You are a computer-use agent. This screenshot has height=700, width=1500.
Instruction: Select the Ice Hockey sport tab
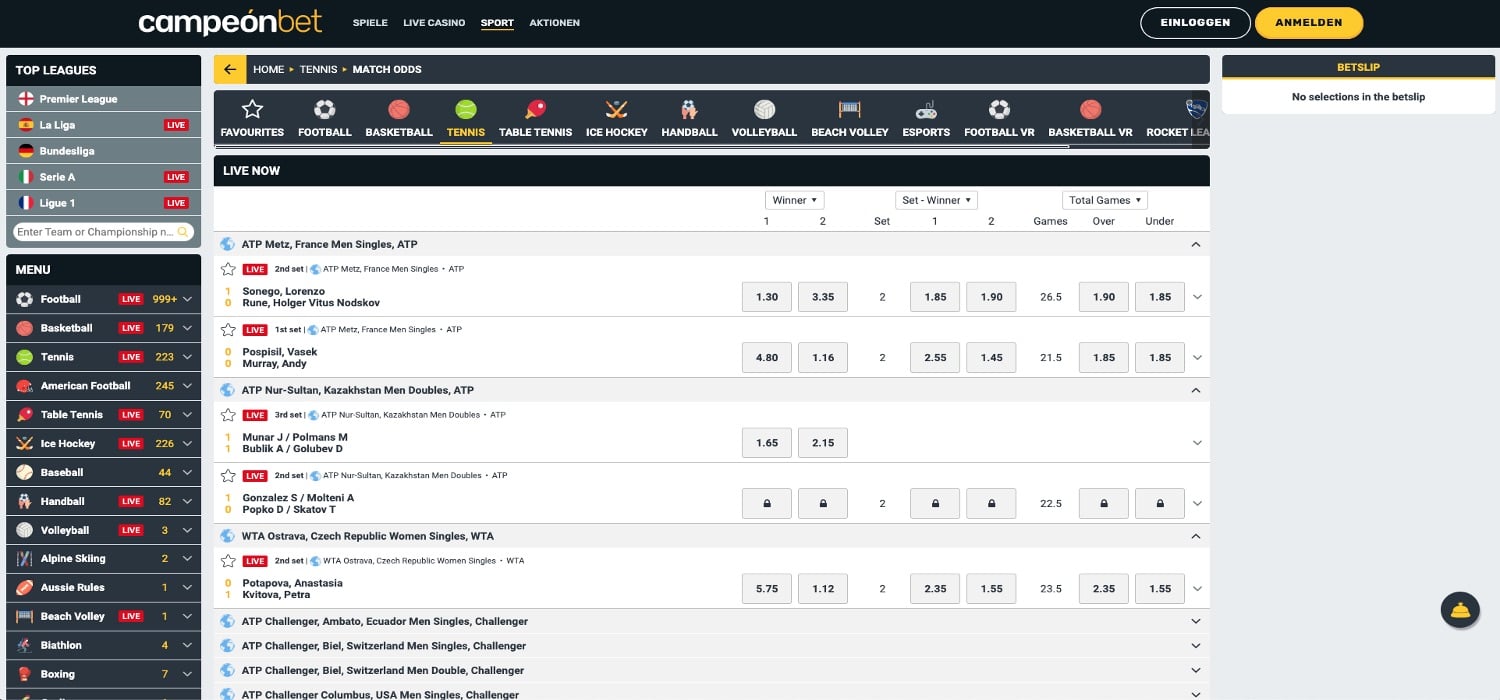pyautogui.click(x=617, y=118)
